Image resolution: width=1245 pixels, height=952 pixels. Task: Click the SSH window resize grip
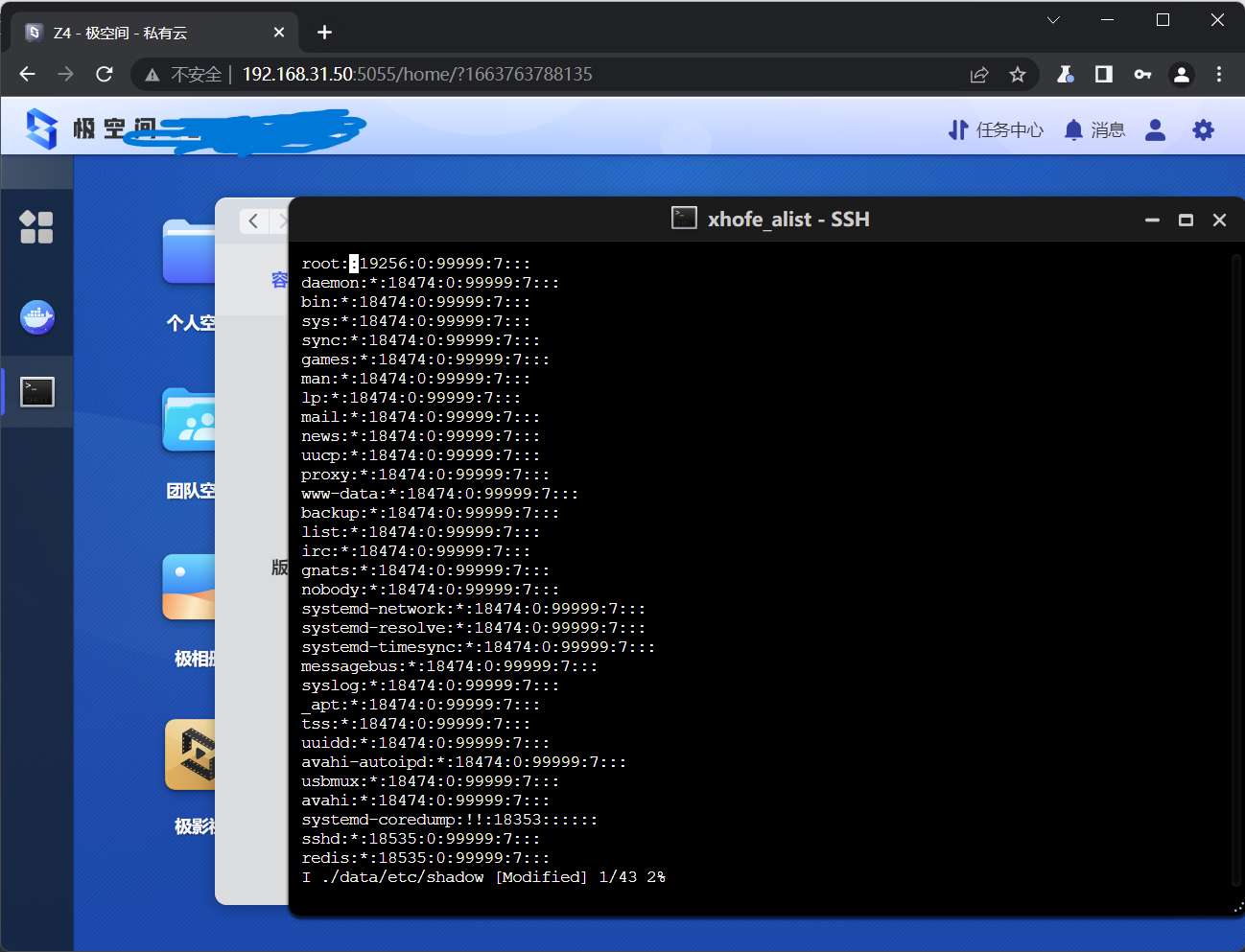[1238, 907]
